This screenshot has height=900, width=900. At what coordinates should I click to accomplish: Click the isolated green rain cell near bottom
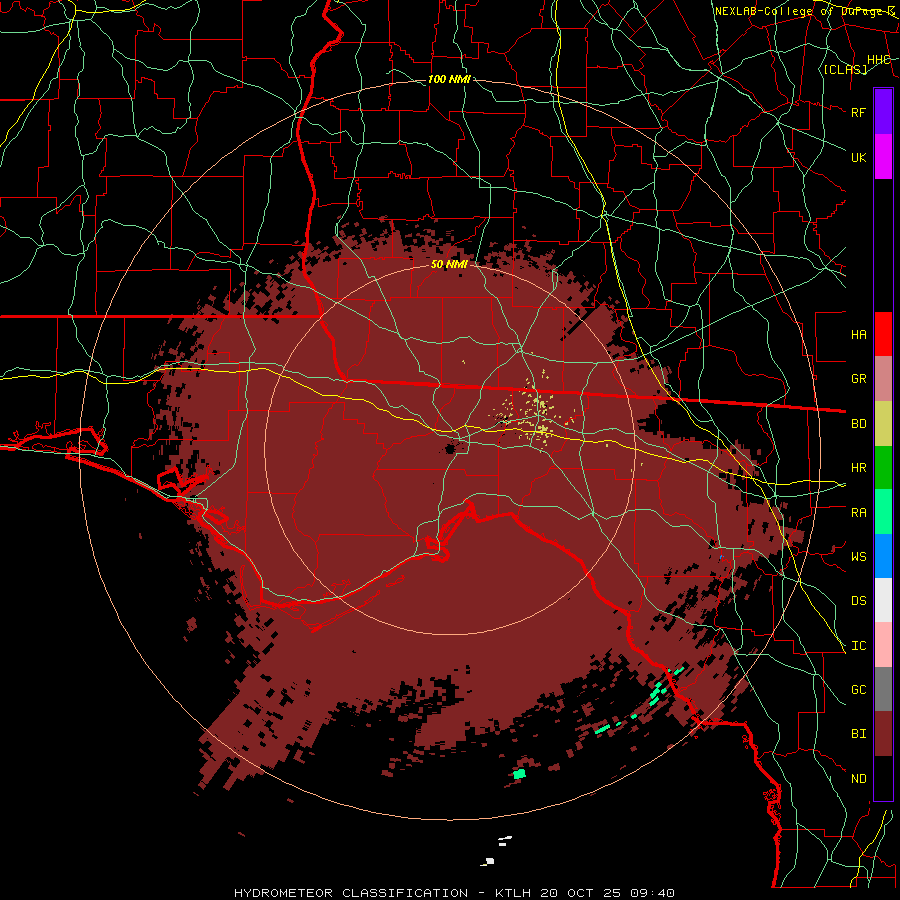coord(519,774)
